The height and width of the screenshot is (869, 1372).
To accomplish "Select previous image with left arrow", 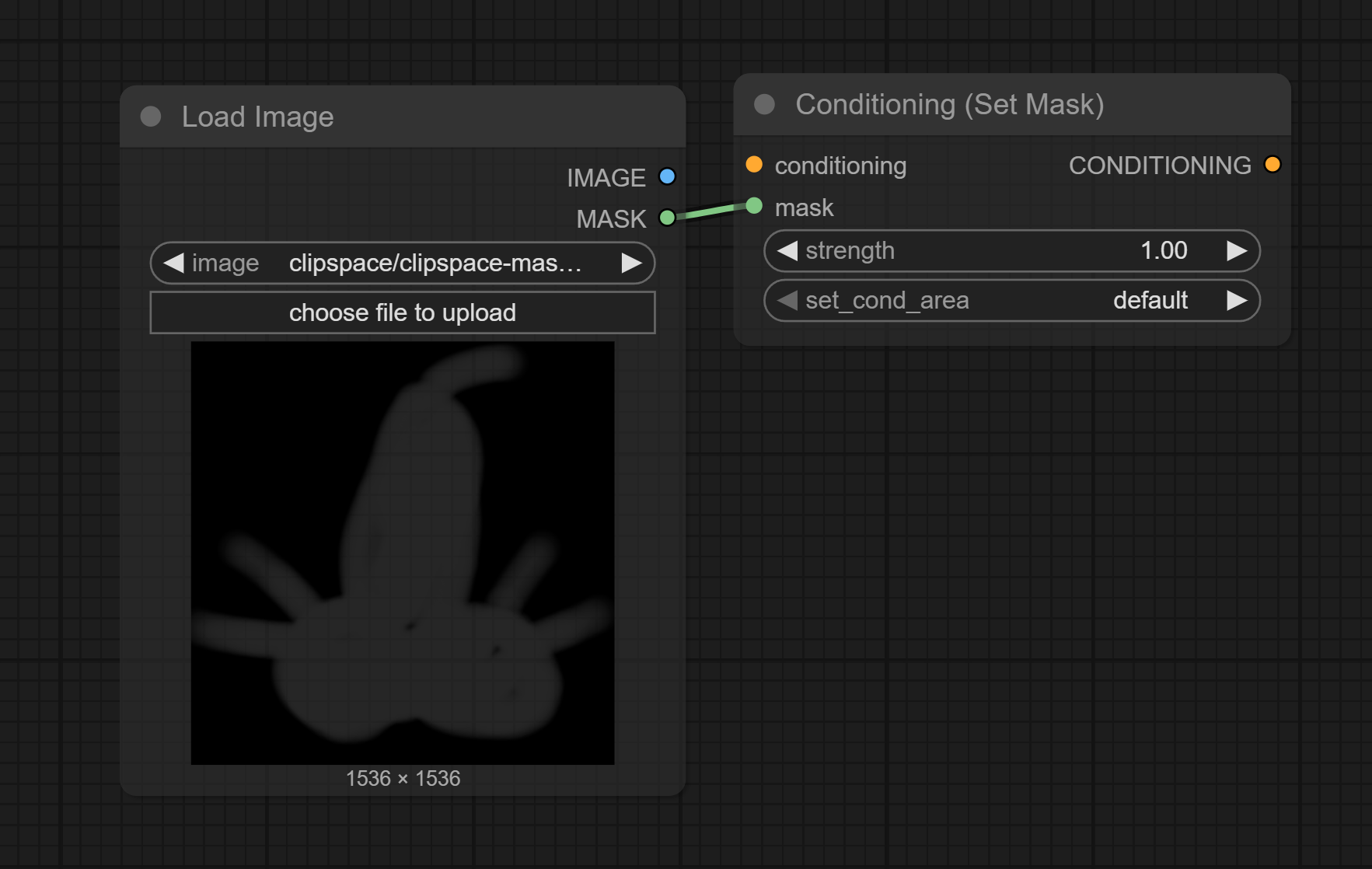I will pos(173,263).
